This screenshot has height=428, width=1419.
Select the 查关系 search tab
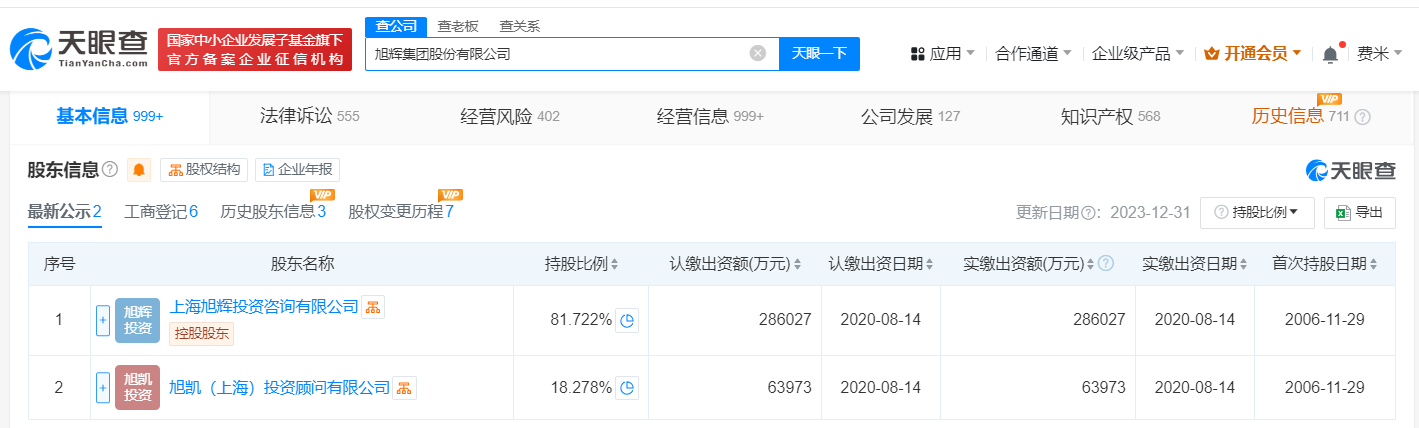pos(519,26)
